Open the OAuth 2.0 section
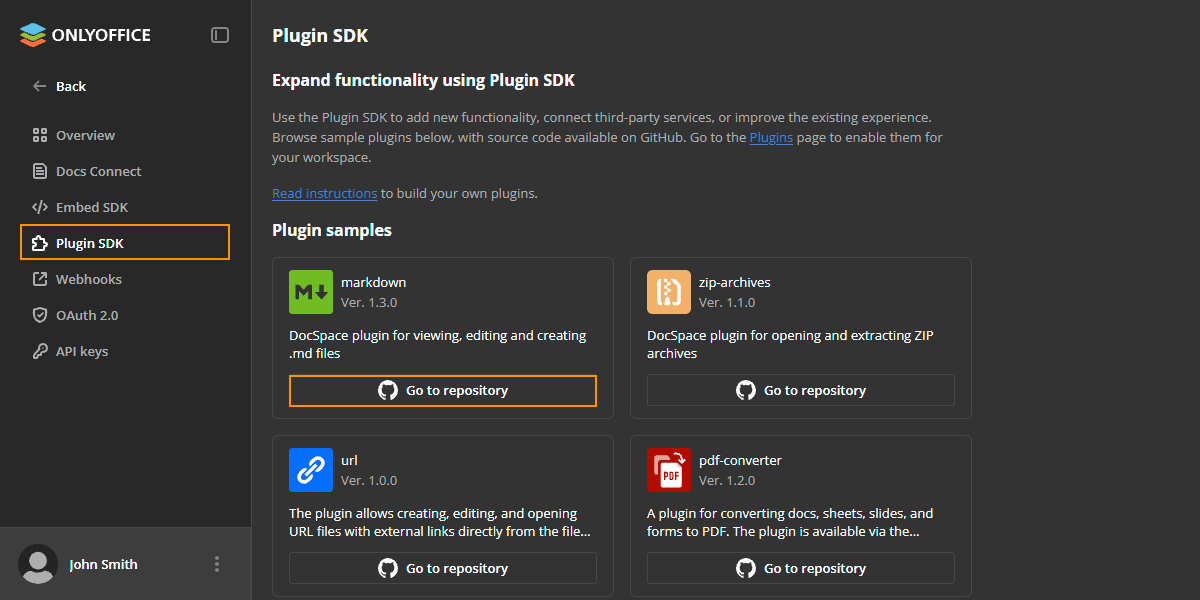 pyautogui.click(x=125, y=315)
